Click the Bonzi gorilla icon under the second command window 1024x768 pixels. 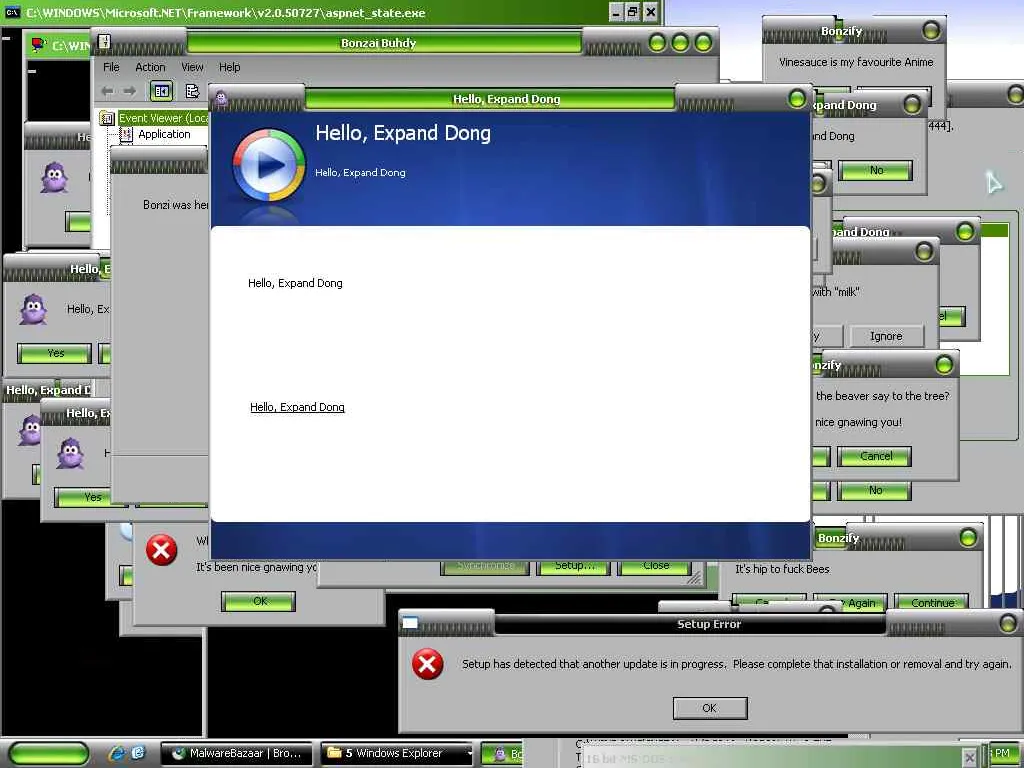(54, 177)
